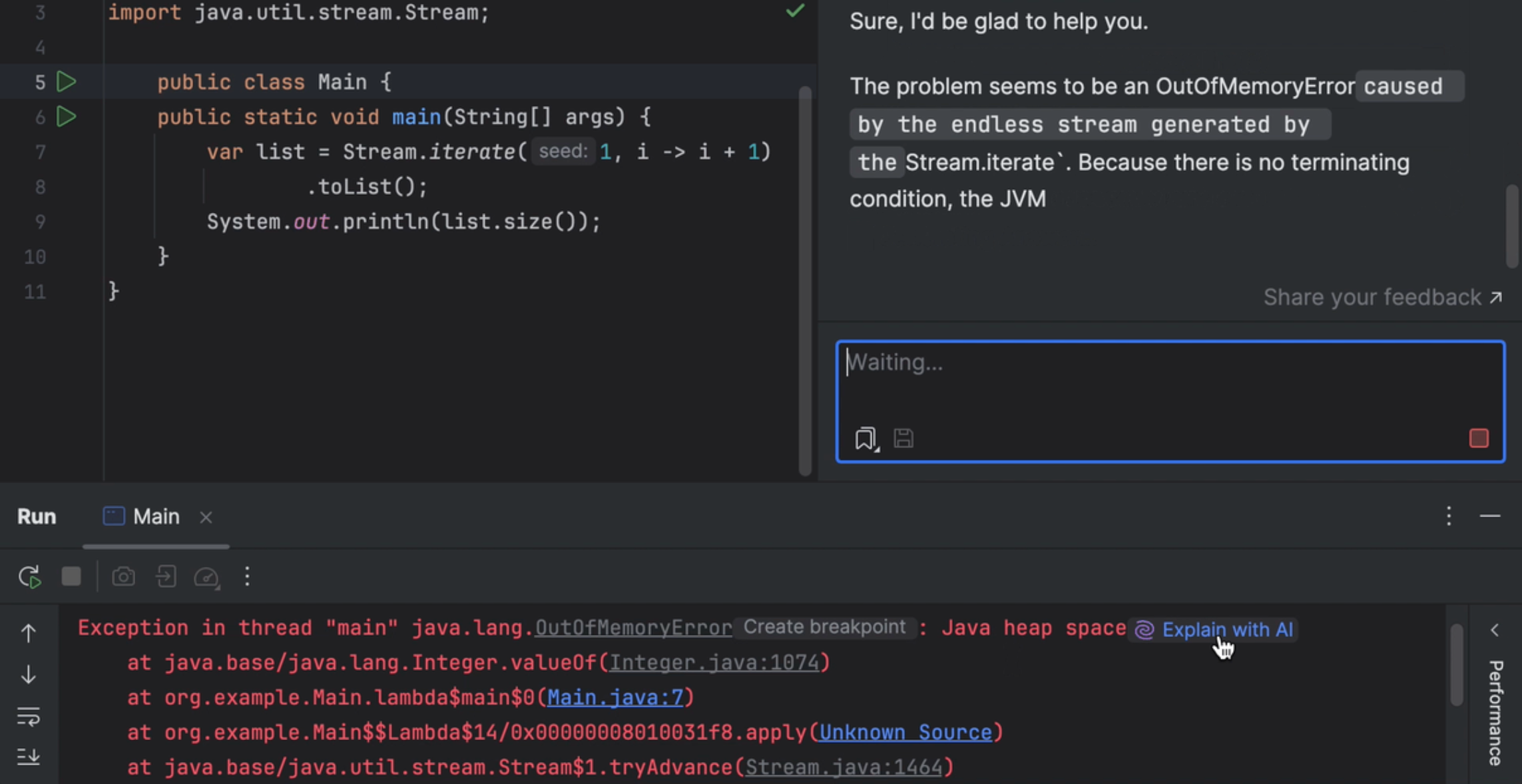Enable scroll to end in console output
1522x784 pixels.
(27, 757)
